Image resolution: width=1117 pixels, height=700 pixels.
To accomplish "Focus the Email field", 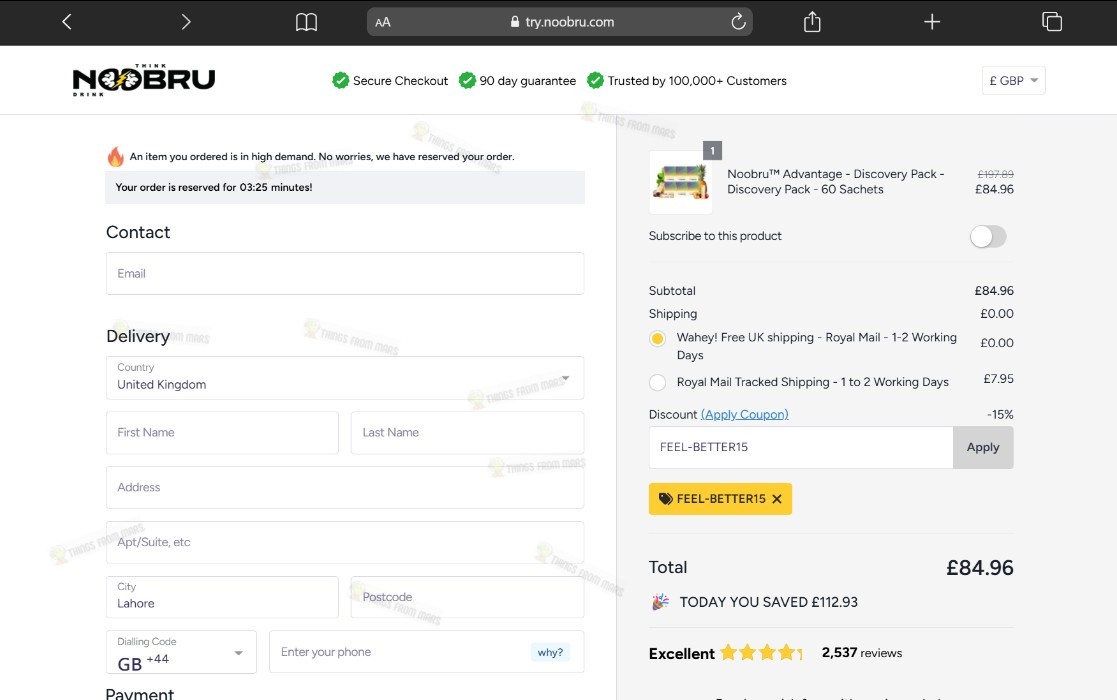I will [x=345, y=273].
